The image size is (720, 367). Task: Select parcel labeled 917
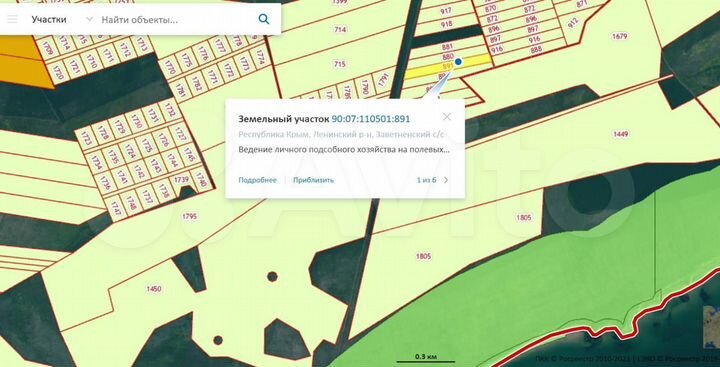point(446,11)
